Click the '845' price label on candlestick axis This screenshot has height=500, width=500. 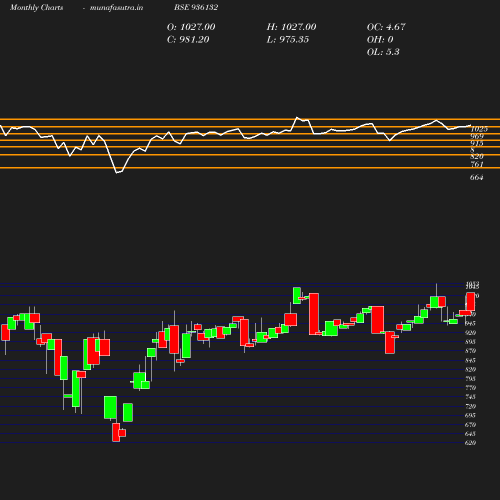click(x=470, y=360)
